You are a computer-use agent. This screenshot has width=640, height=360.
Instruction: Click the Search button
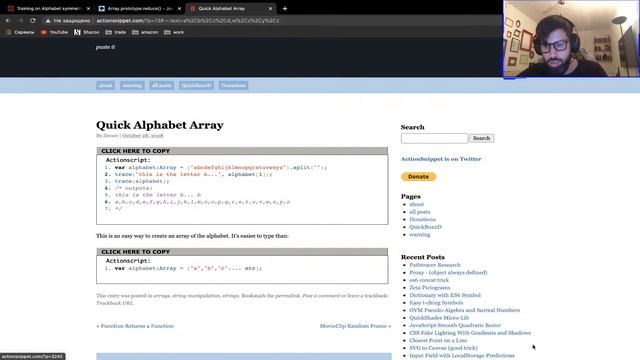[x=482, y=138]
